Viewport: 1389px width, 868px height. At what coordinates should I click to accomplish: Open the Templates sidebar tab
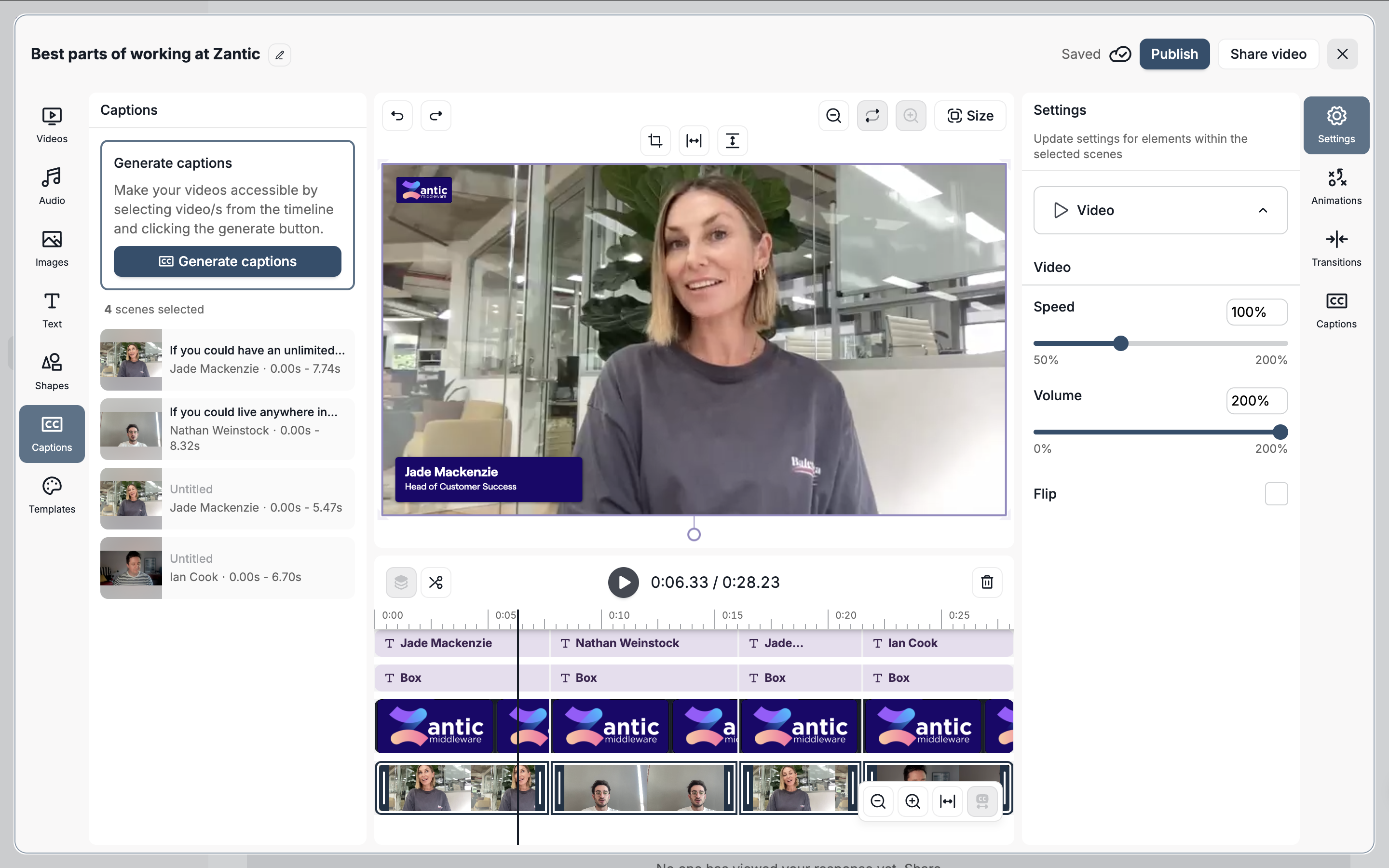point(52,494)
